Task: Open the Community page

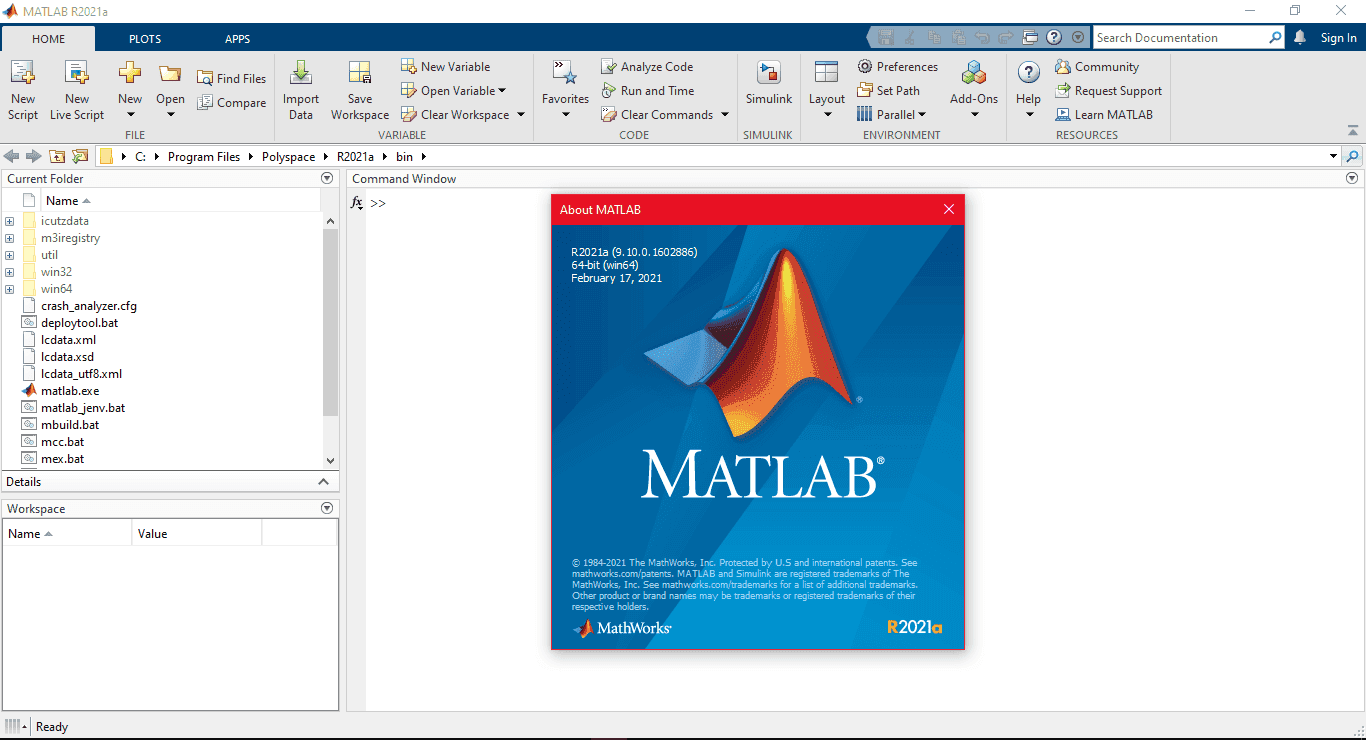Action: click(1097, 66)
